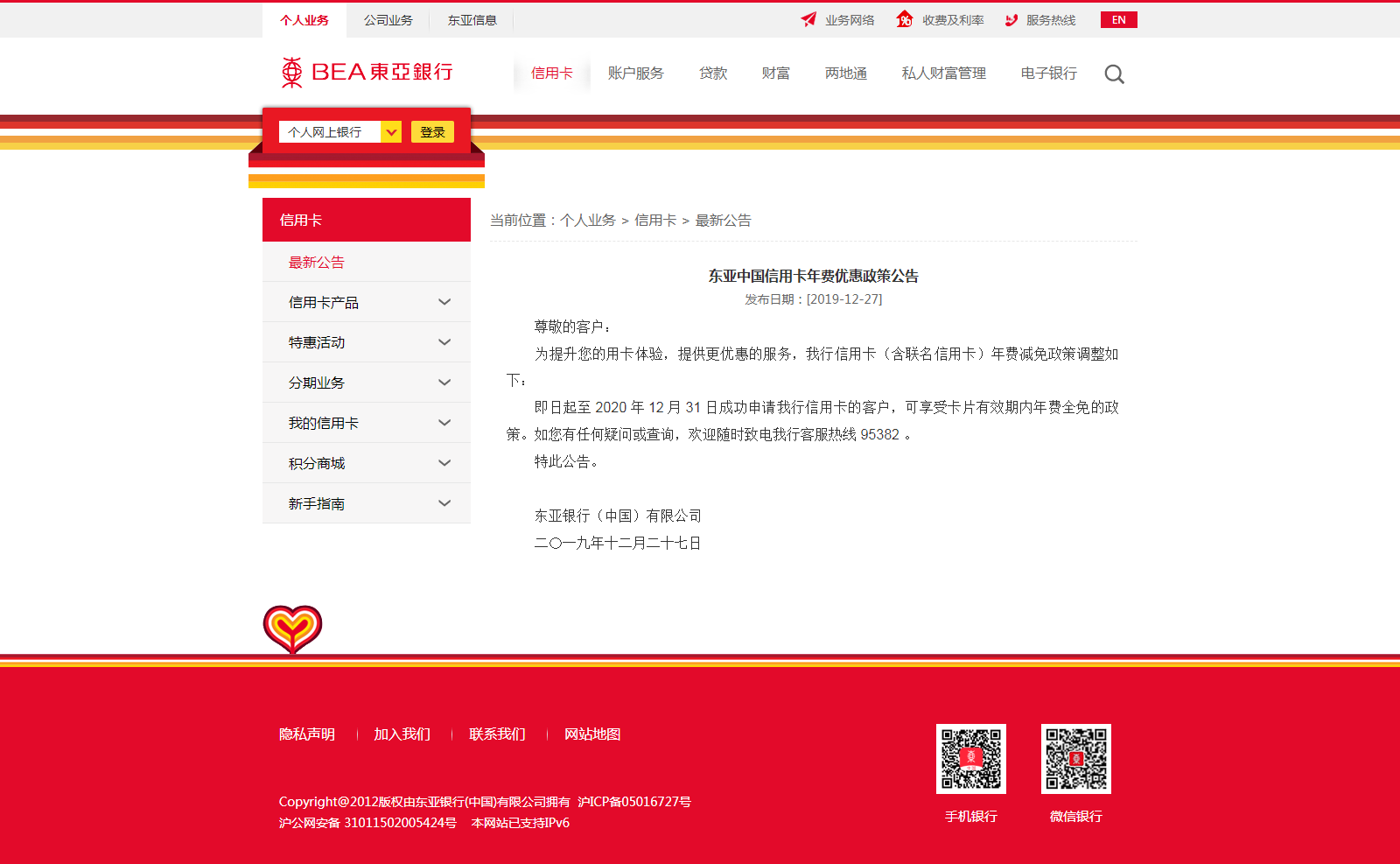The width and height of the screenshot is (1400, 864).
Task: Select 积分商城 sidebar label
Action: 317,464
